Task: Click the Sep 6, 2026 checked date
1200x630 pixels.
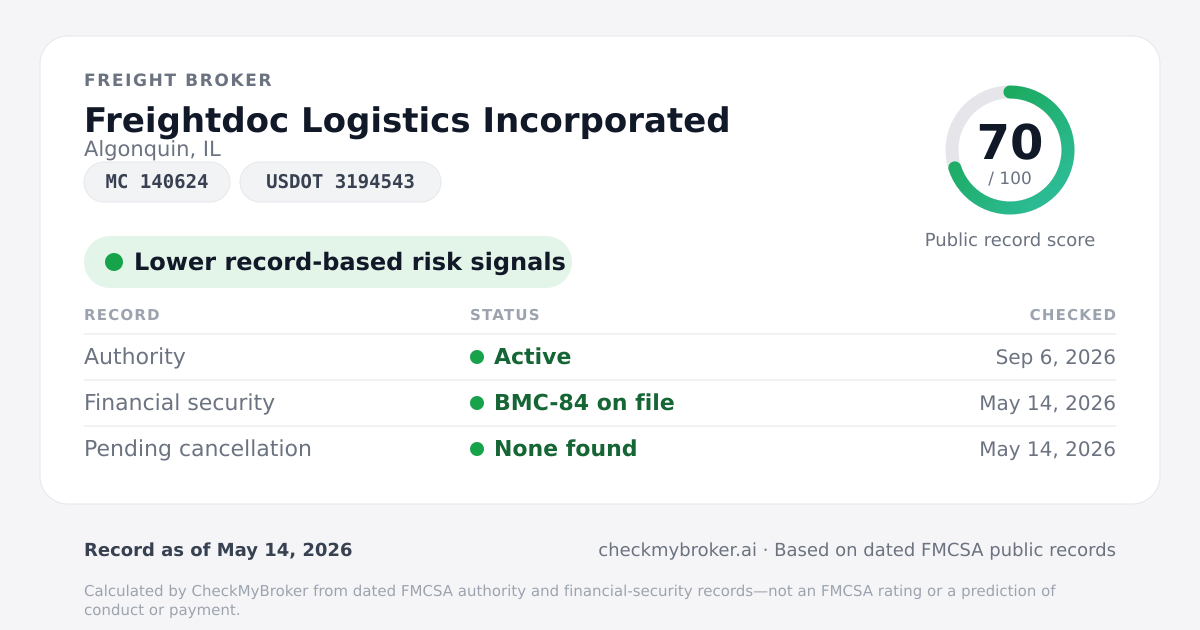Action: tap(1056, 357)
